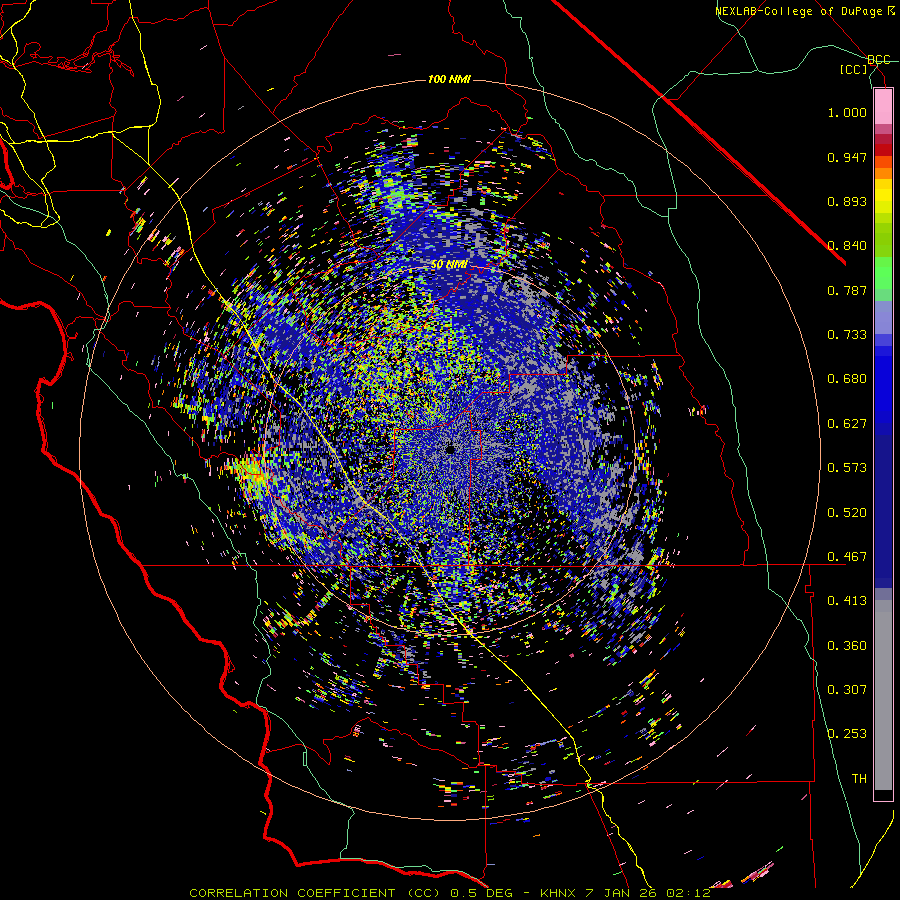Select the 0.253 scale value
Image resolution: width=900 pixels, height=900 pixels.
coord(847,734)
